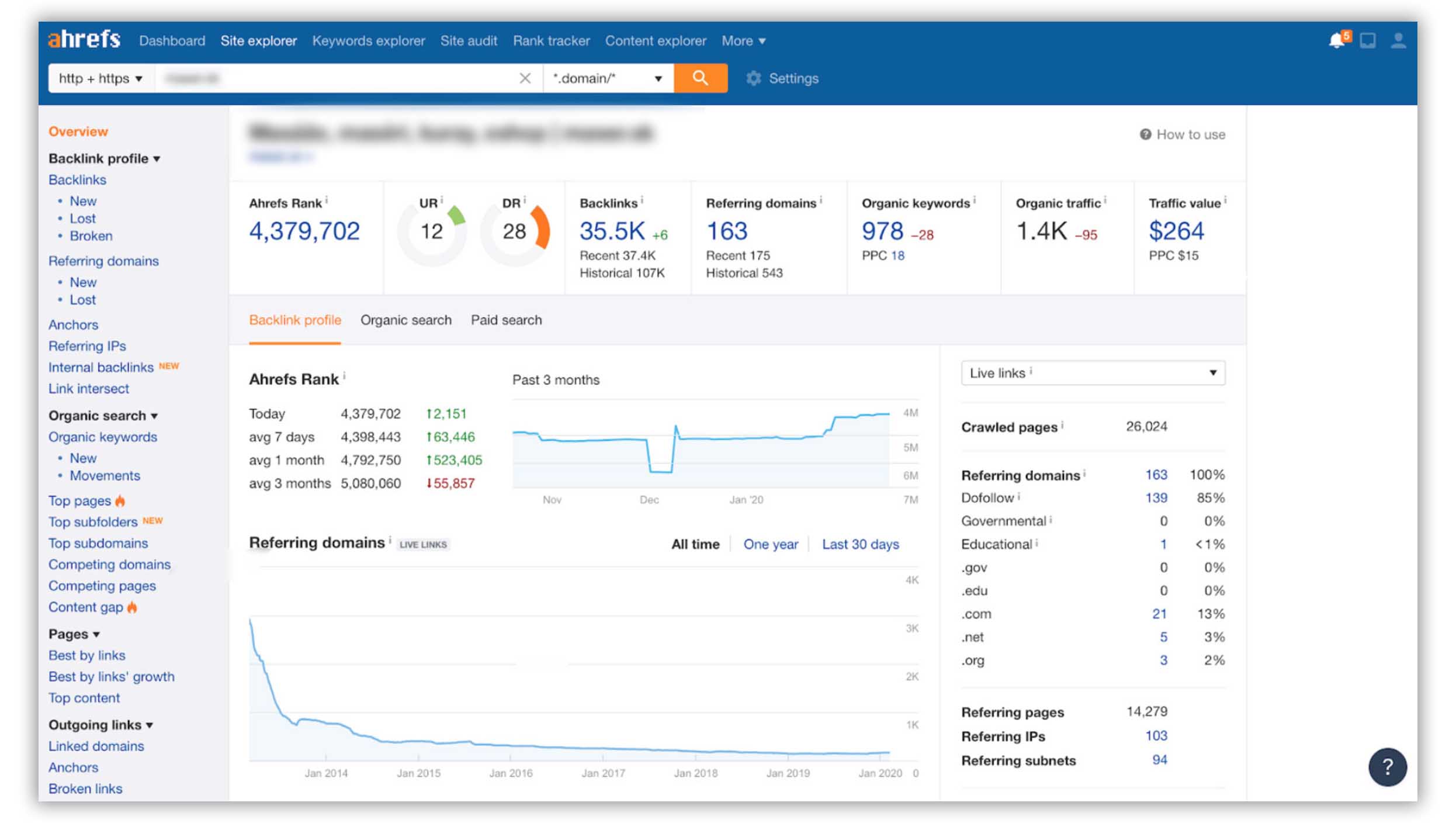Click the 163 Referring domains headline number
Image resolution: width=1456 pixels, height=823 pixels.
pyautogui.click(x=727, y=231)
